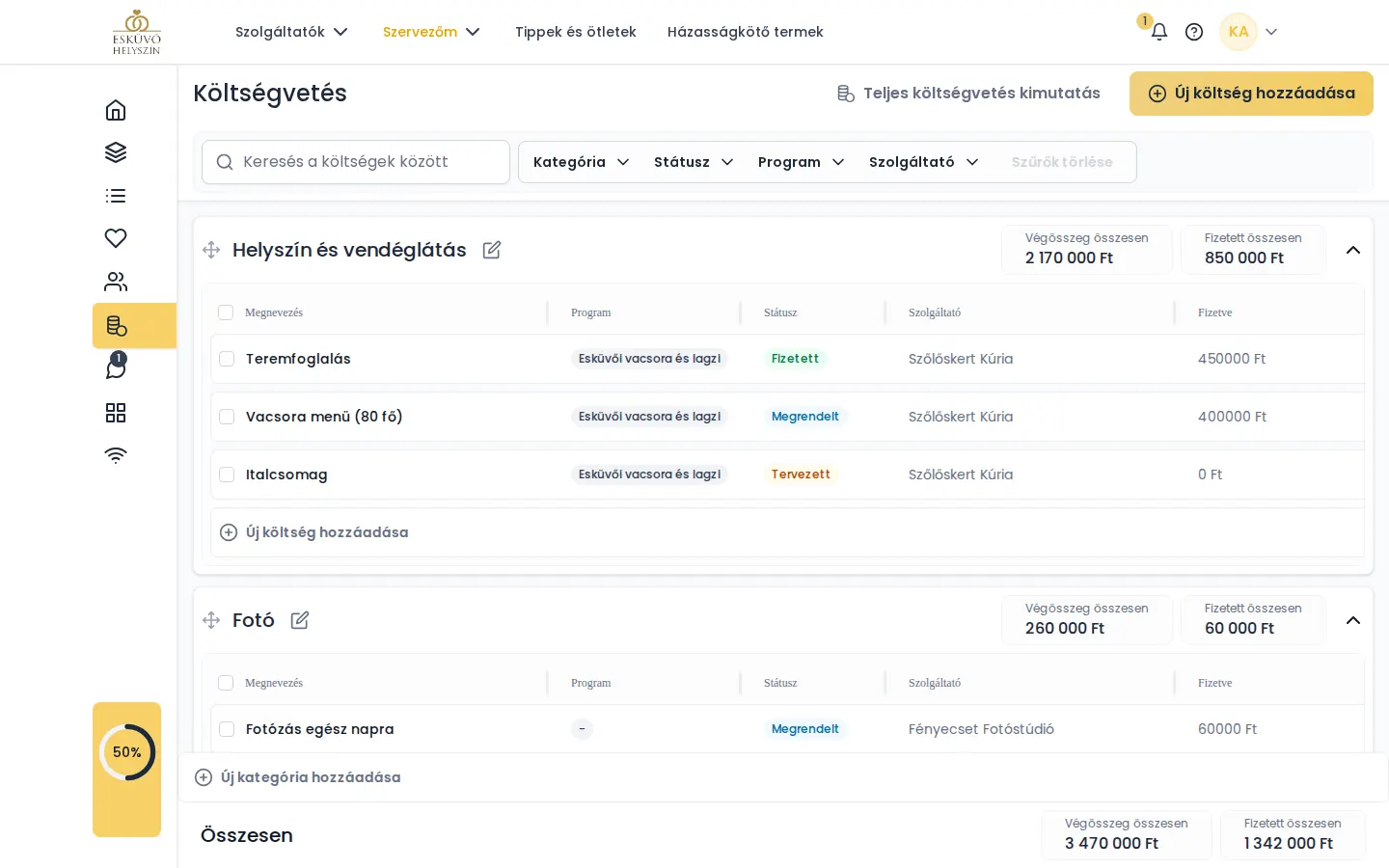The height and width of the screenshot is (868, 1389).
Task: Open the layers icon in sidebar
Action: click(x=116, y=152)
